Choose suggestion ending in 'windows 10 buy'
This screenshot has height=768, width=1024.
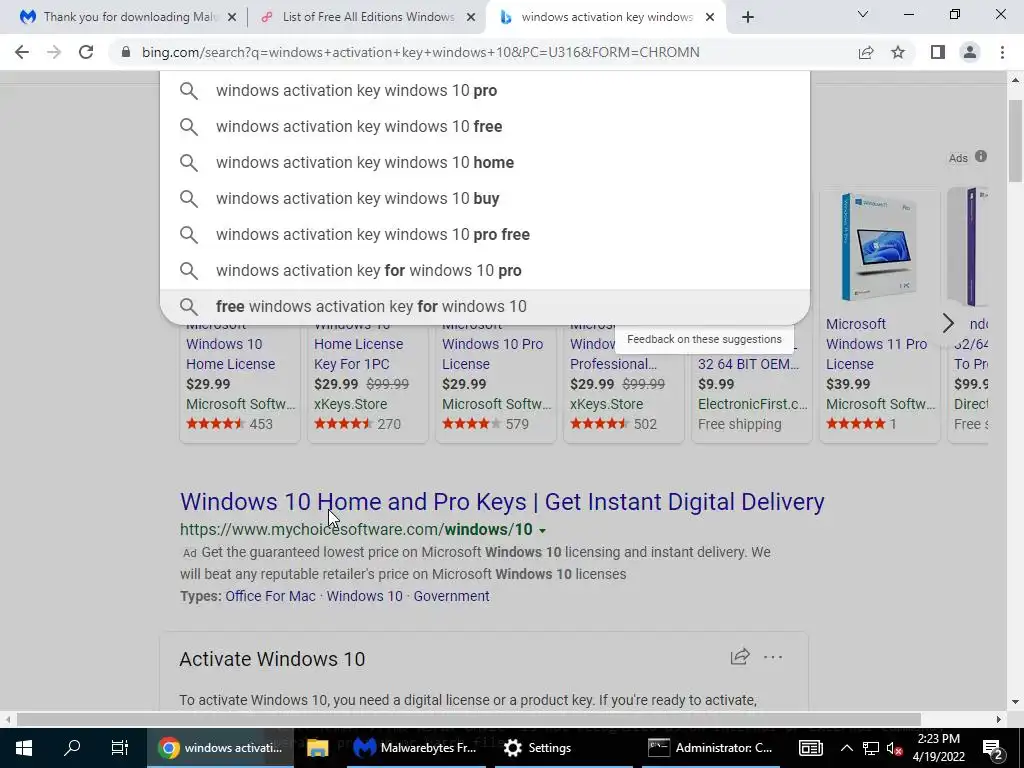coord(485,198)
